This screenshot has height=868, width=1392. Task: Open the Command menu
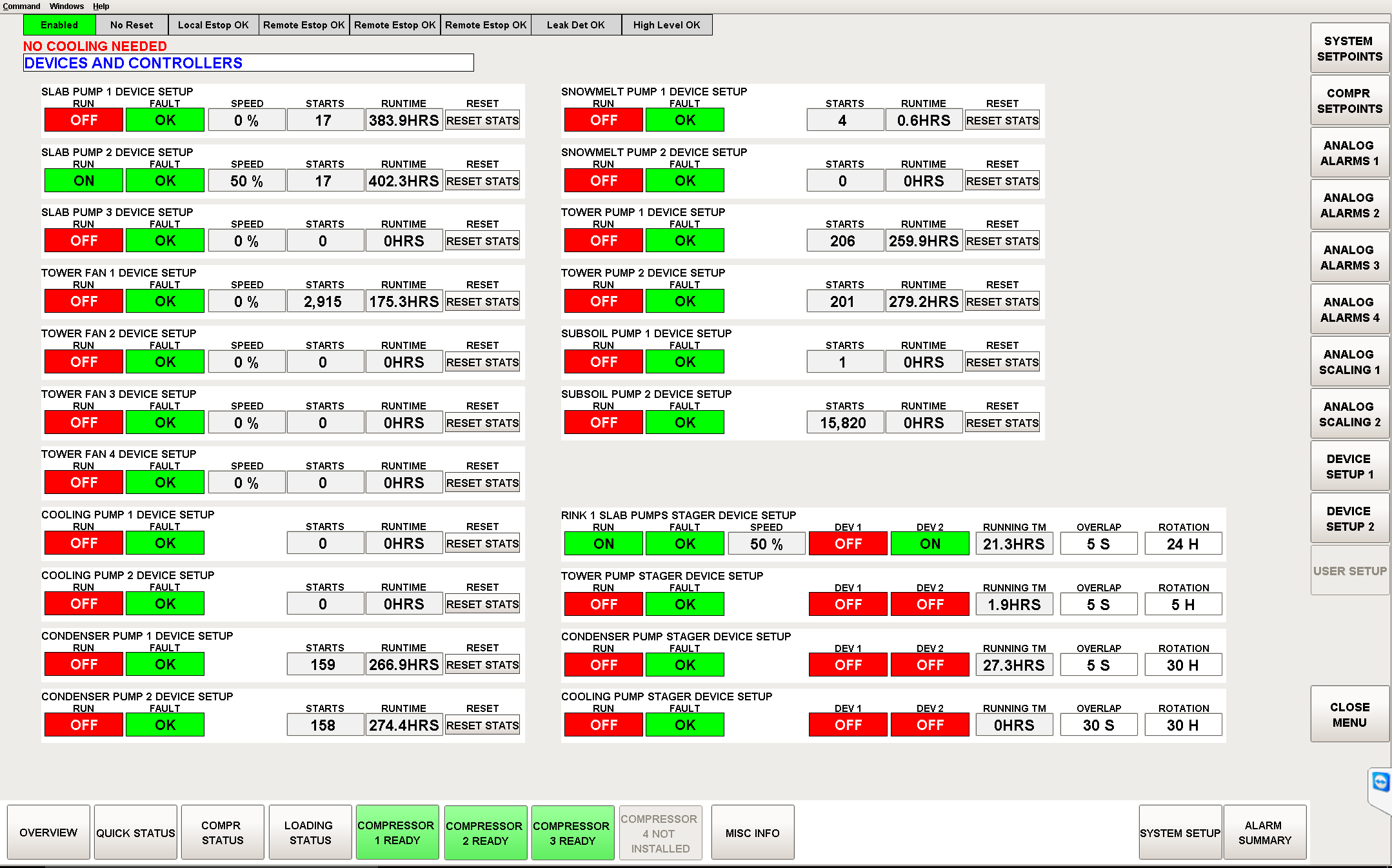[x=21, y=6]
